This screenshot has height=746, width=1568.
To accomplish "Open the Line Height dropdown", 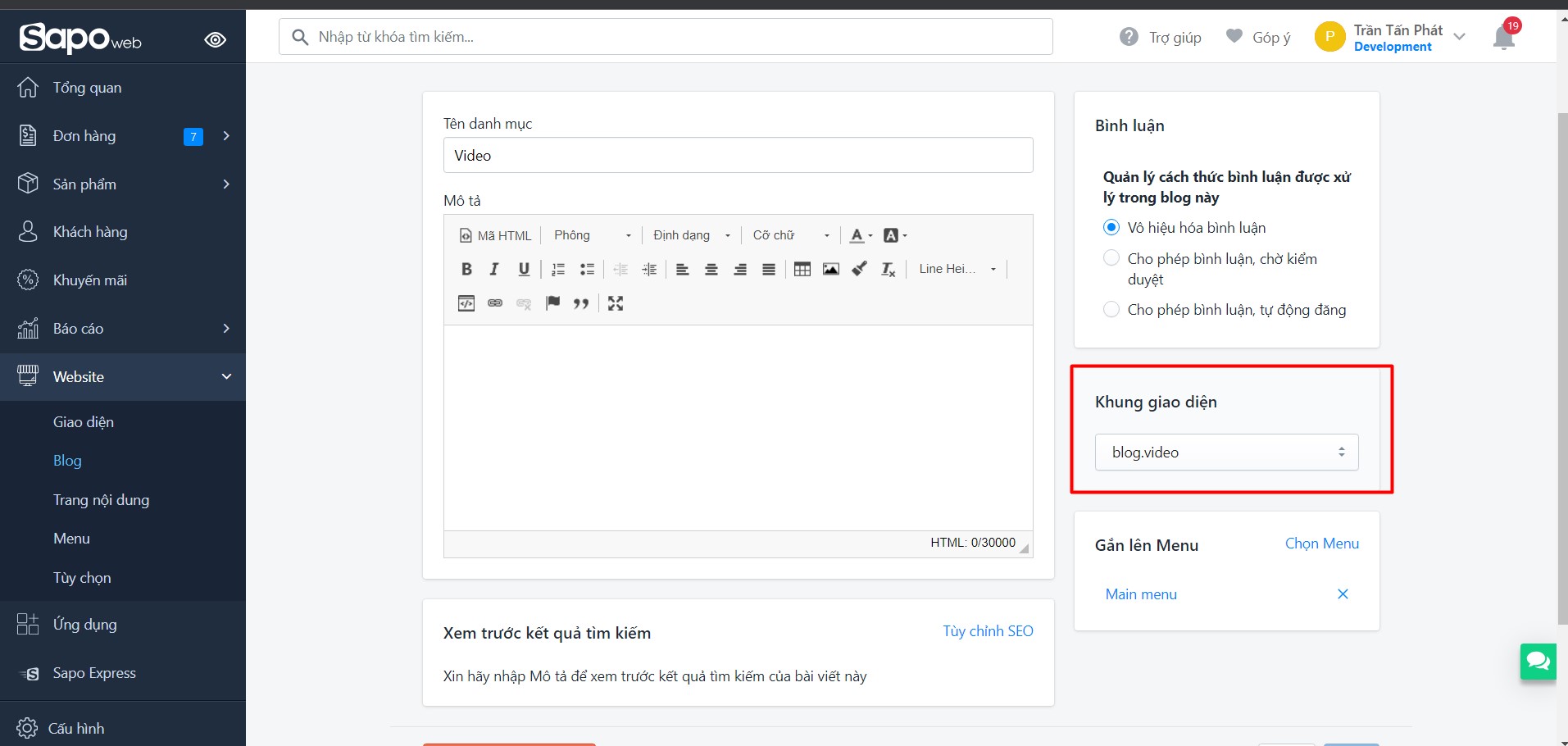I will tap(957, 269).
